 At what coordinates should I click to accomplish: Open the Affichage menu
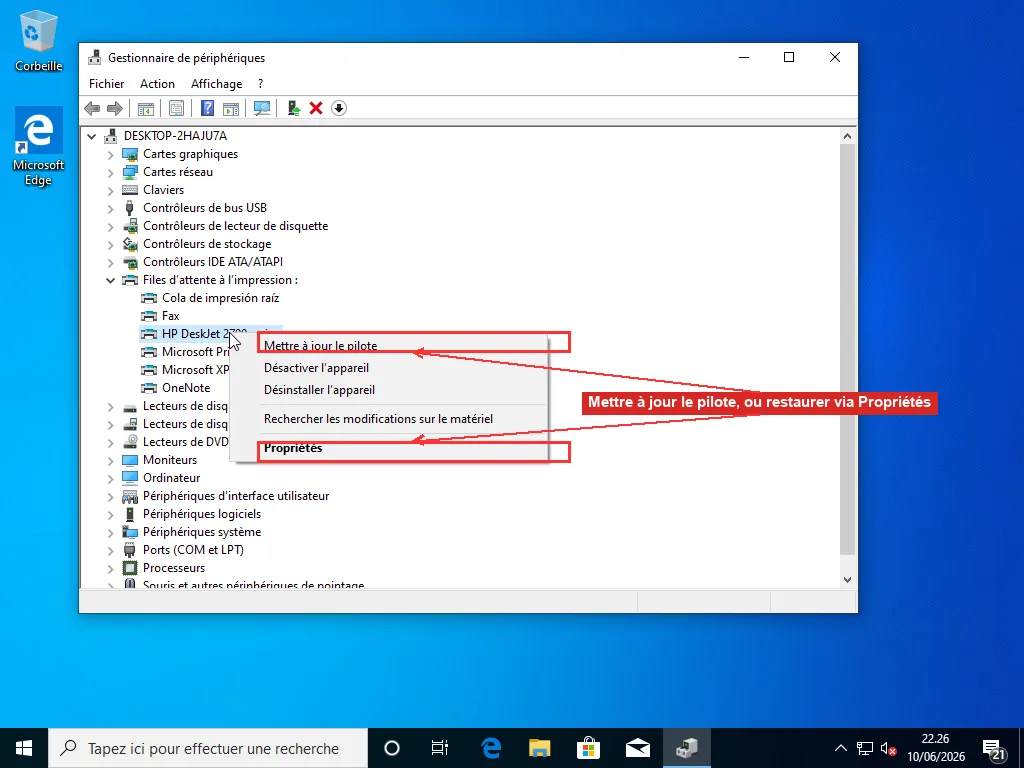[x=216, y=84]
